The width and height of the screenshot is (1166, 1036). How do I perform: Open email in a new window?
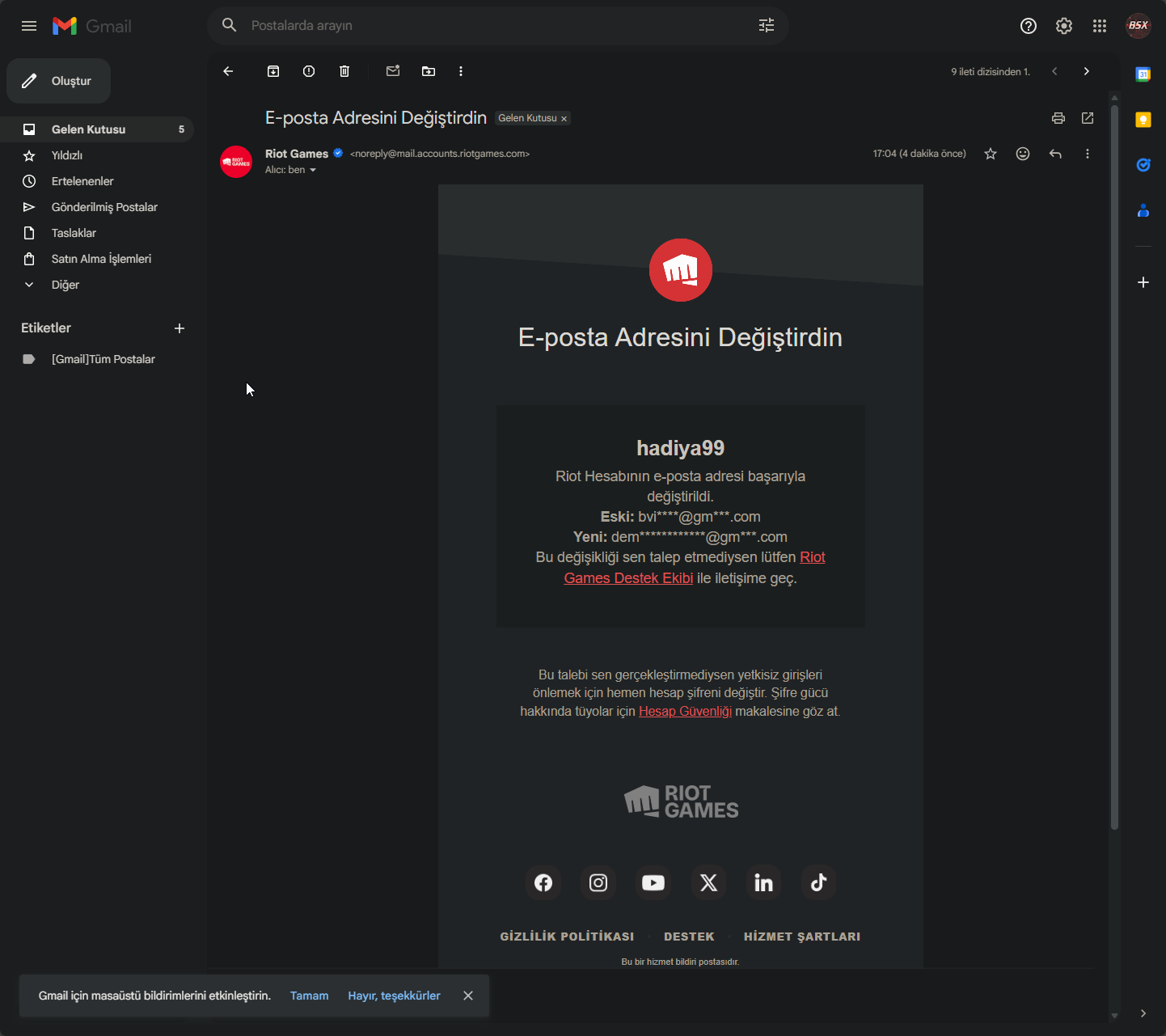(1088, 118)
